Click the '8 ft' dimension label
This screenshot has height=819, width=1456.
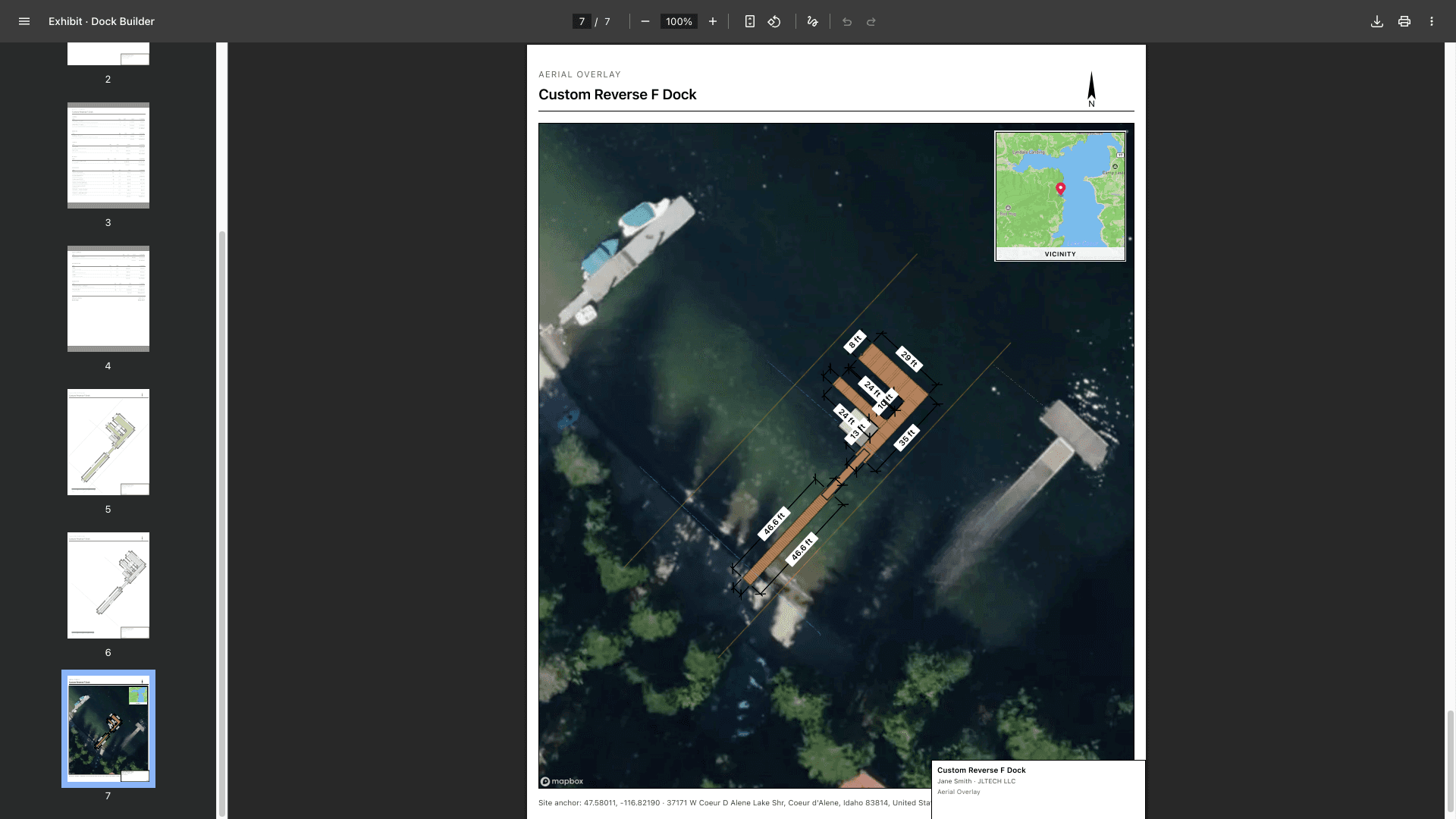[855, 342]
